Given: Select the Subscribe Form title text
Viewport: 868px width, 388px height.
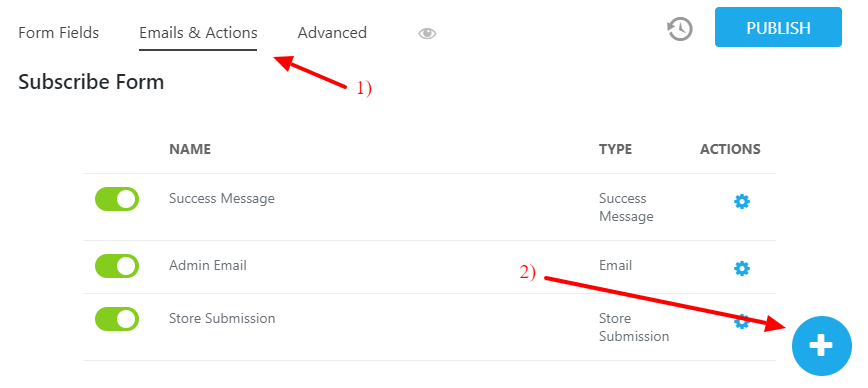Looking at the screenshot, I should point(91,82).
